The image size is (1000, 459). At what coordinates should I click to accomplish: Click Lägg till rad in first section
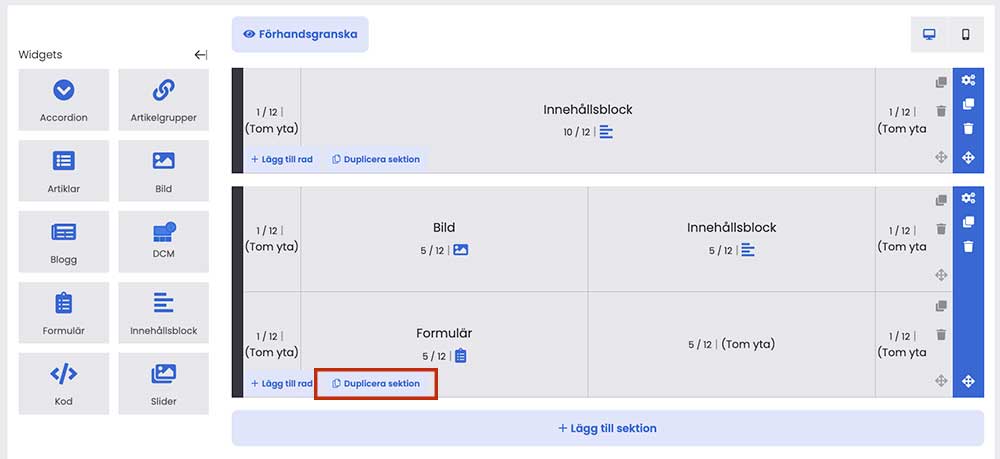282,159
